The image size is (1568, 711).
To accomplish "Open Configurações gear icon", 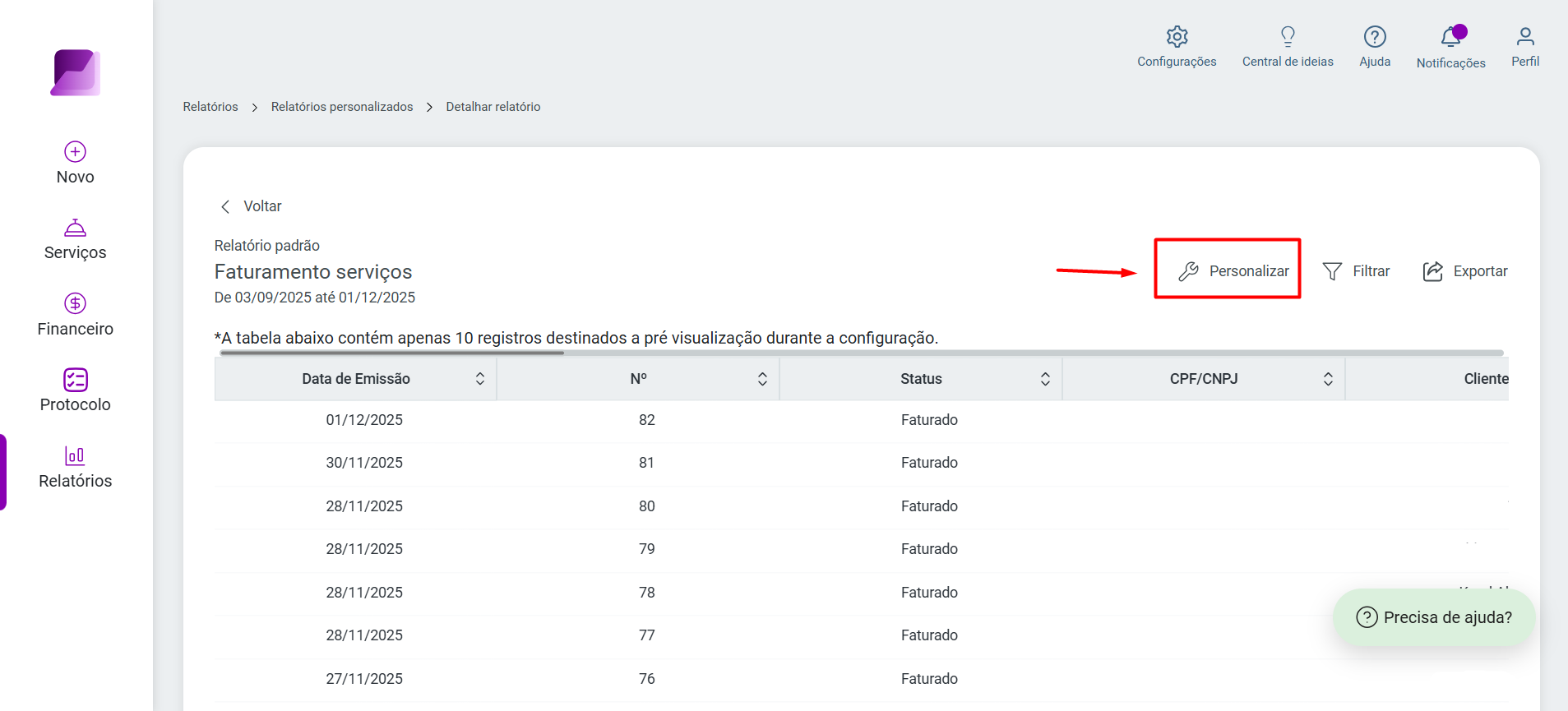I will (x=1177, y=36).
